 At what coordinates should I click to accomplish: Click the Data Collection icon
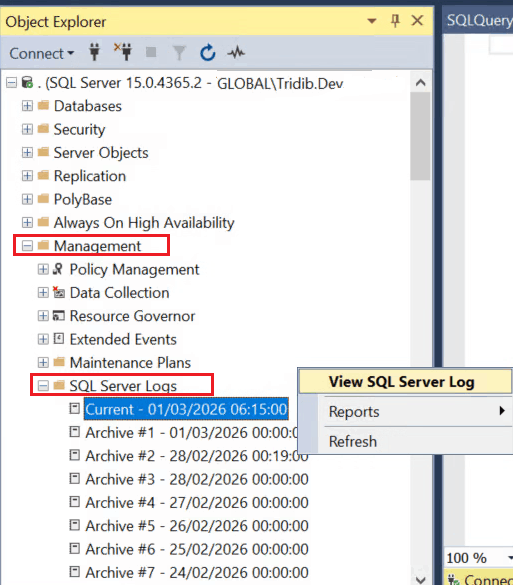pos(59,292)
